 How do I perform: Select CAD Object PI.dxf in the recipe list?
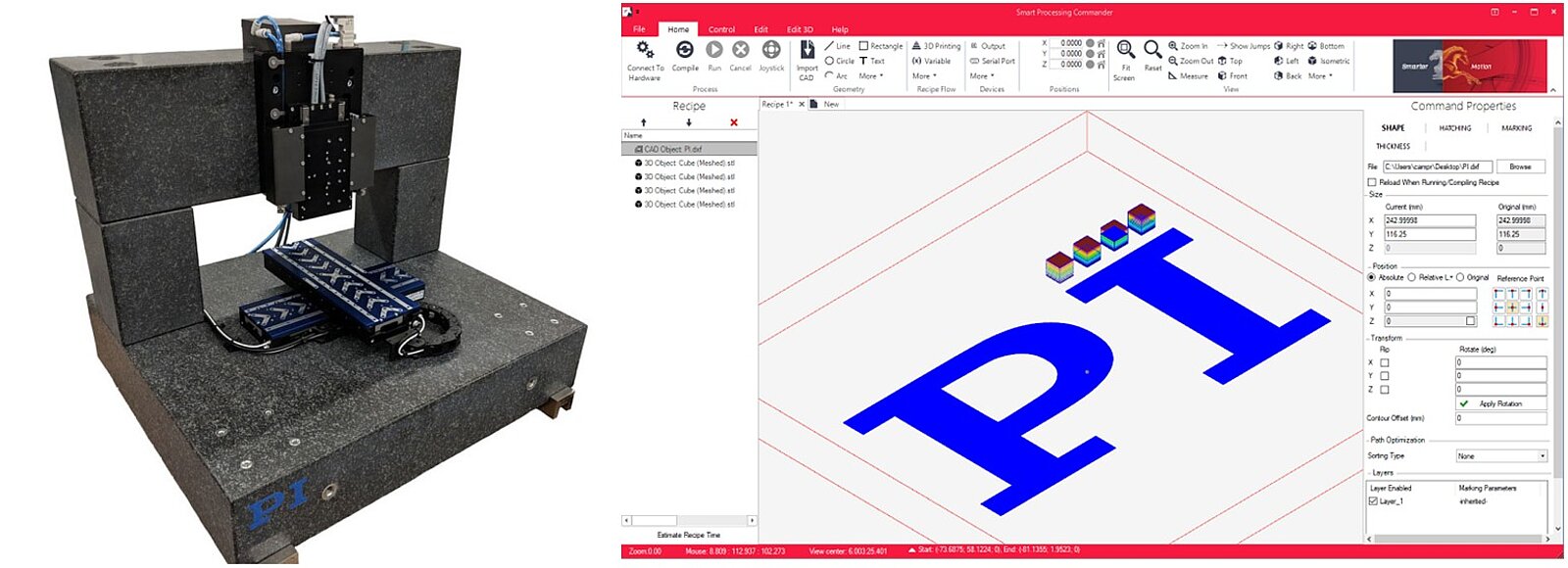point(690,149)
